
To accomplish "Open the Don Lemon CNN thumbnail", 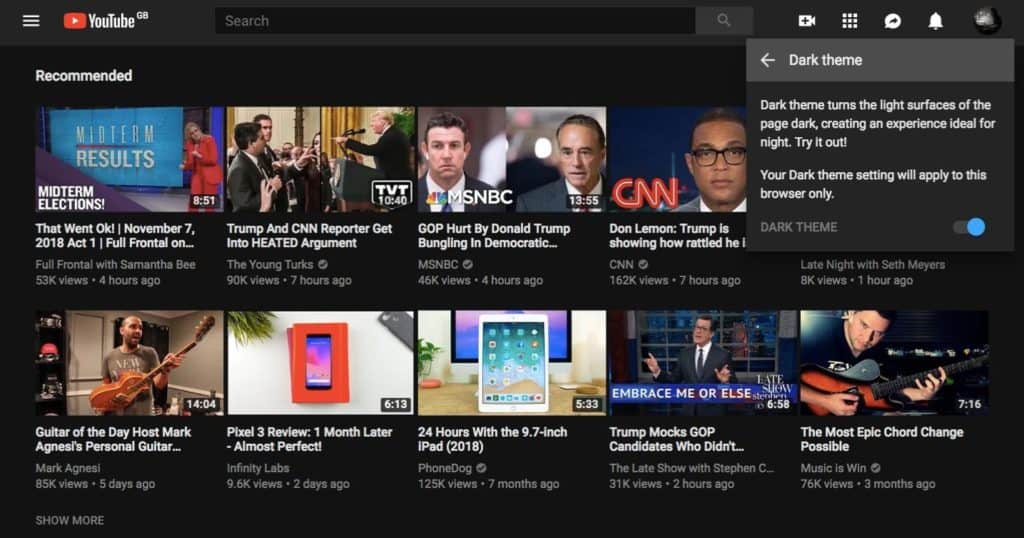I will click(678, 159).
